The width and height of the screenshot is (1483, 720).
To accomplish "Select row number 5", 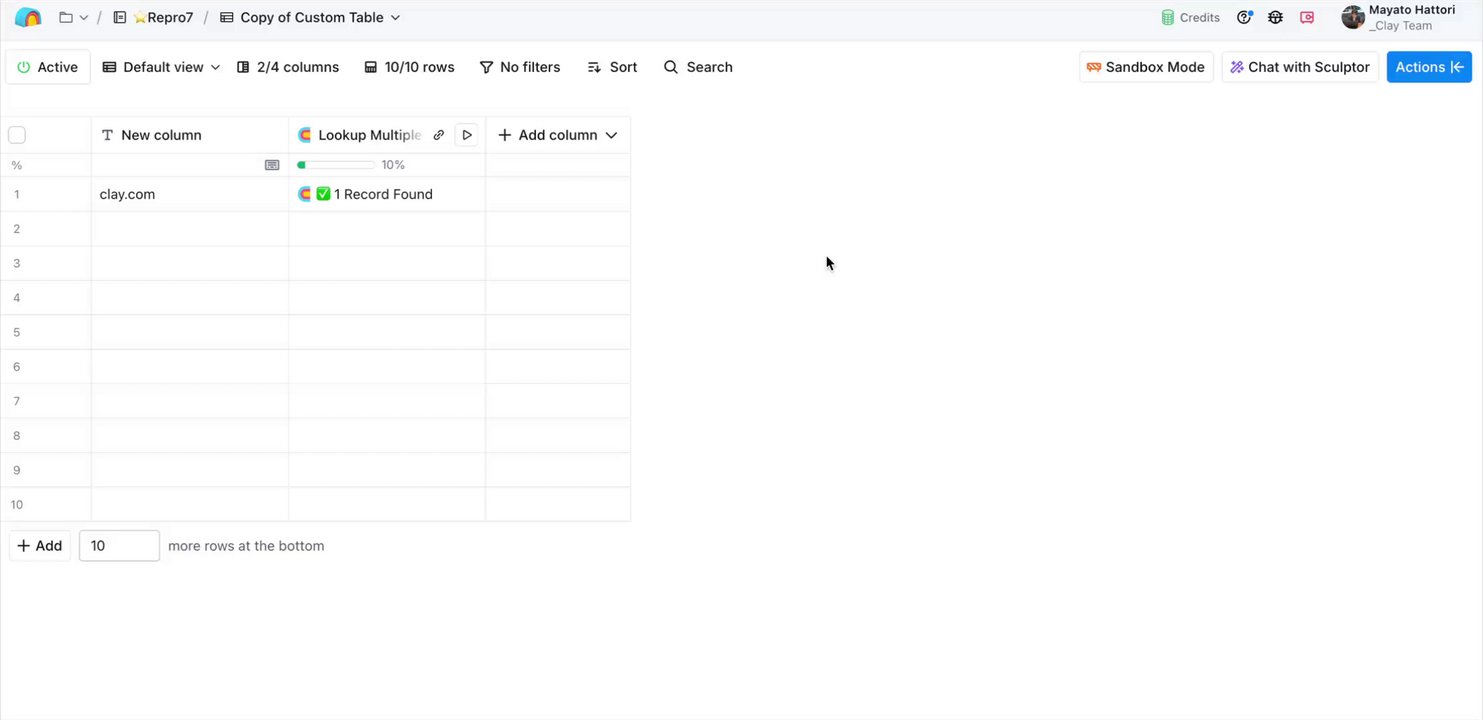I will point(17,332).
